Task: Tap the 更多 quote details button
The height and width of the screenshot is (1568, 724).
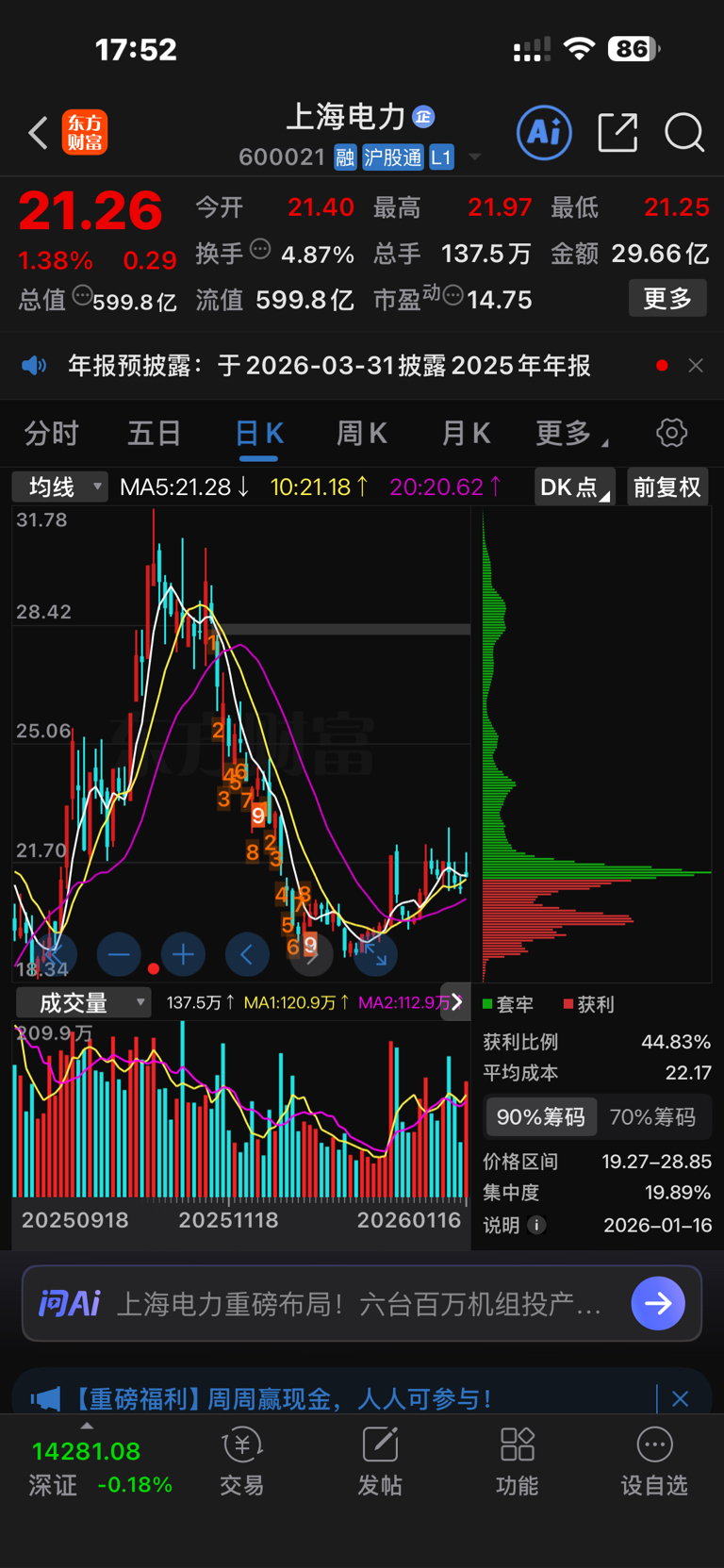Action: 667,299
